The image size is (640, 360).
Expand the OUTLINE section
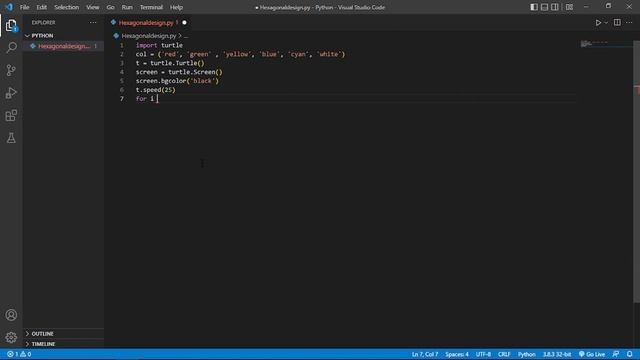63,333
